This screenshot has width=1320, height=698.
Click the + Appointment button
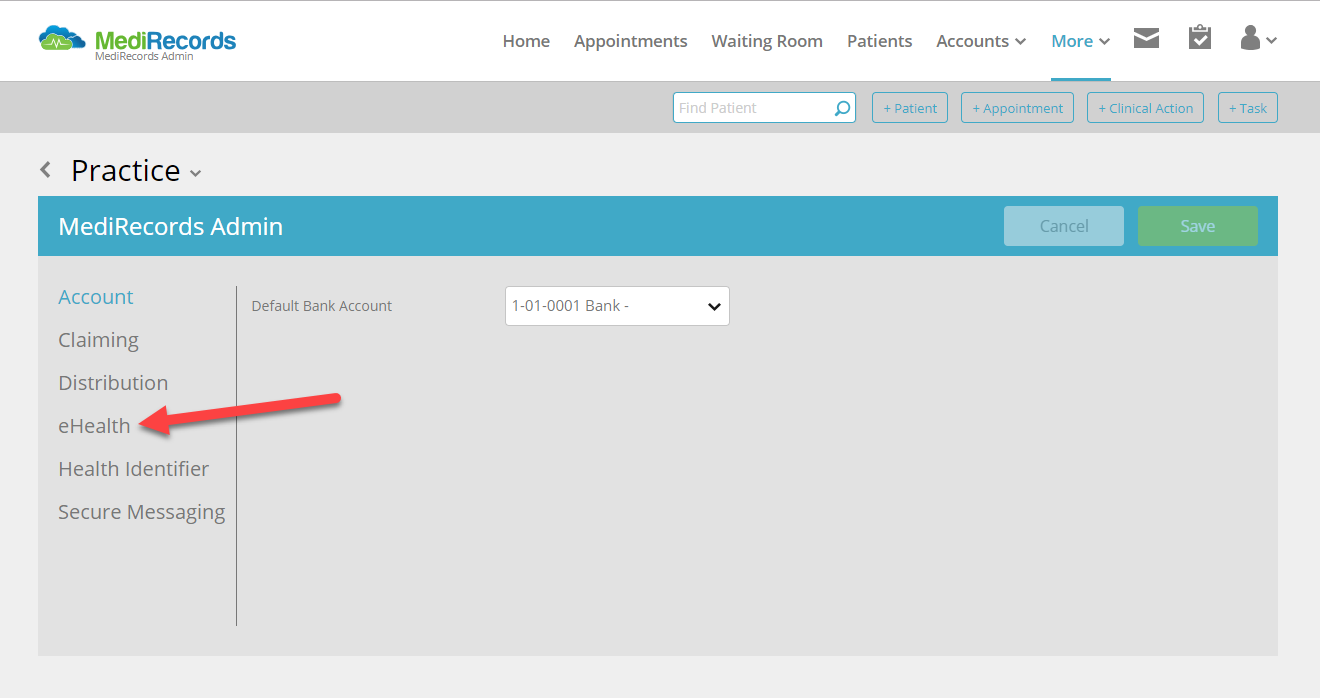coord(1018,108)
